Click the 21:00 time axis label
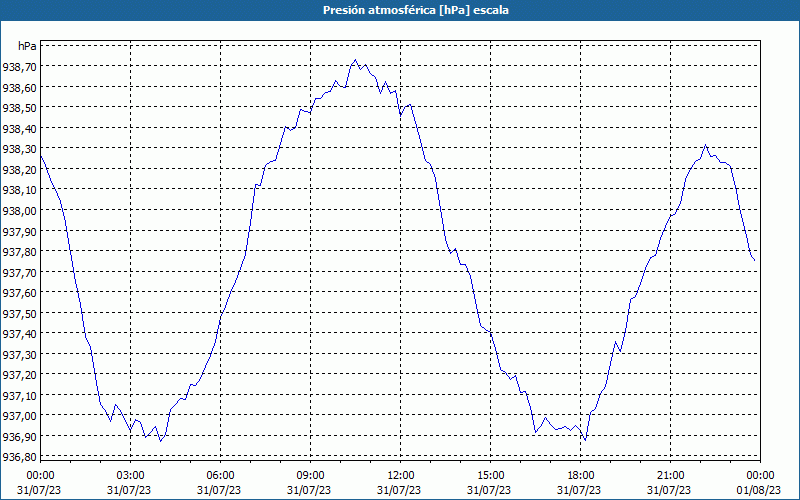Image resolution: width=800 pixels, height=500 pixels. [x=670, y=476]
